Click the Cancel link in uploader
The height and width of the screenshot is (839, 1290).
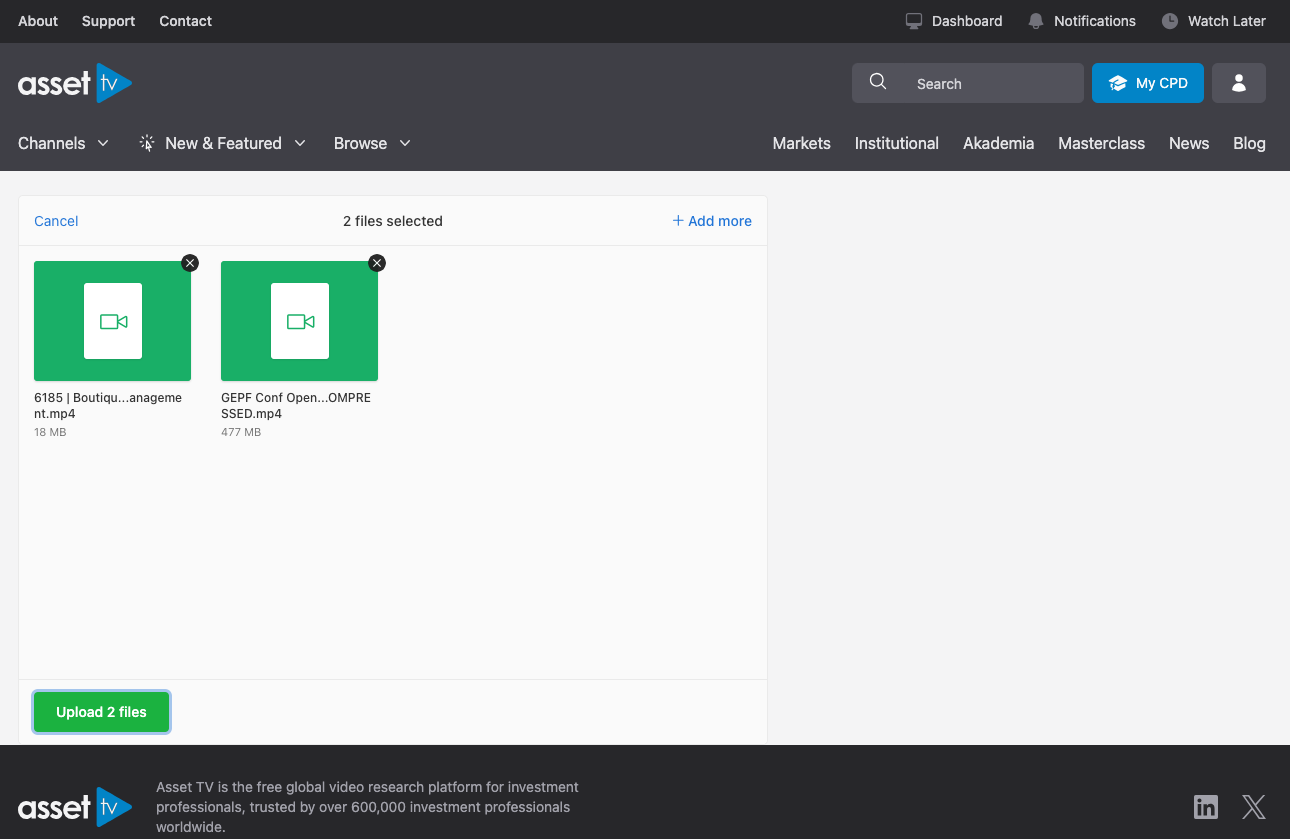click(56, 221)
